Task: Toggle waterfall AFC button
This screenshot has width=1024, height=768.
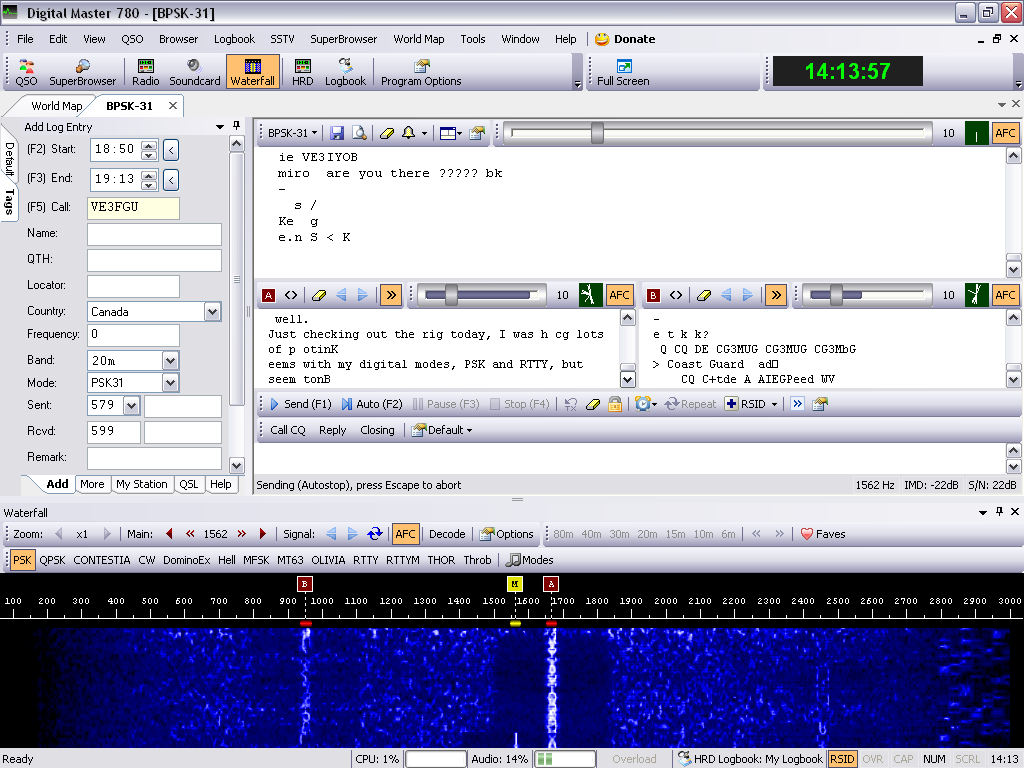Action: (405, 534)
